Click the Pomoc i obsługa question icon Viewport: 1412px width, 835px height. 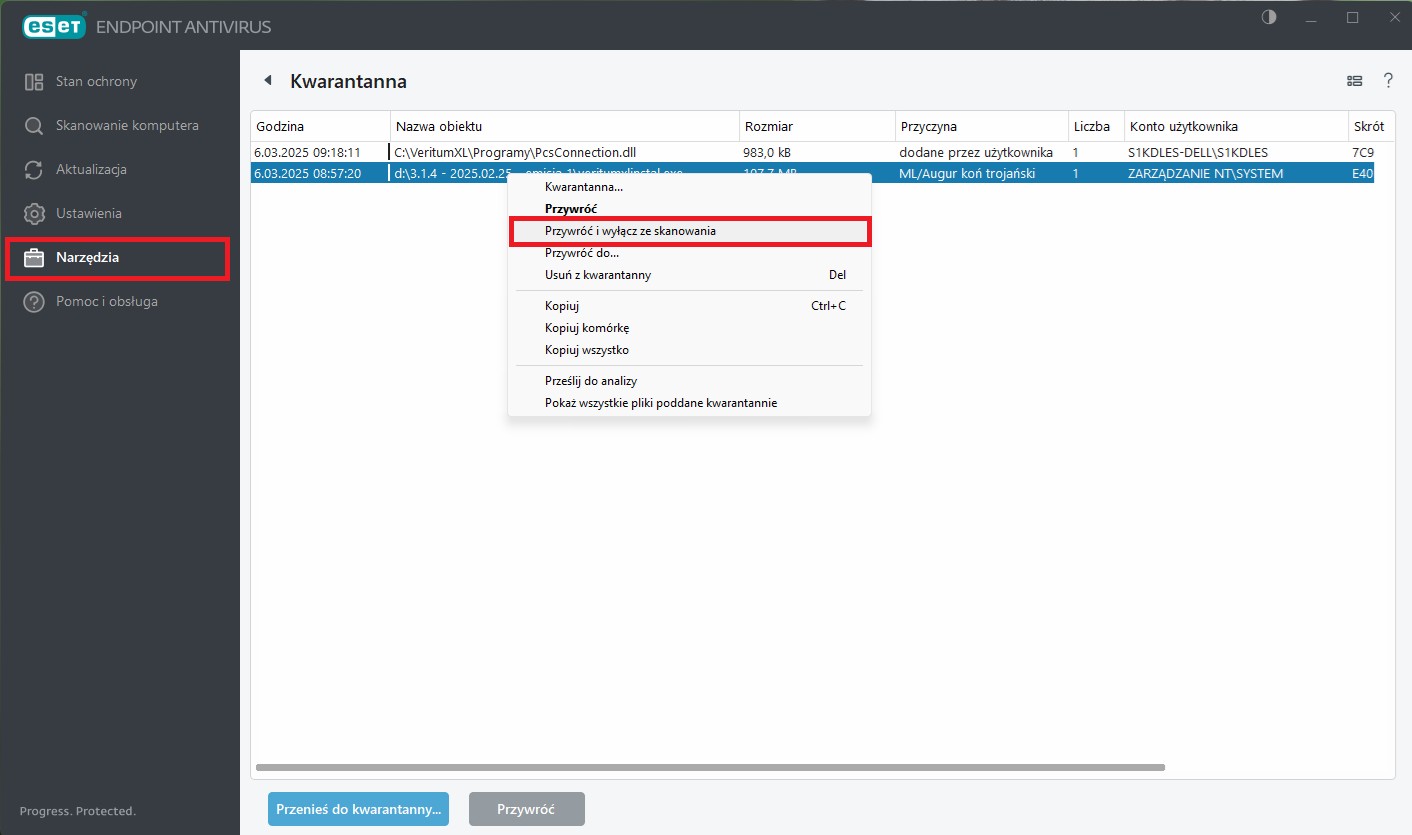pyautogui.click(x=34, y=302)
